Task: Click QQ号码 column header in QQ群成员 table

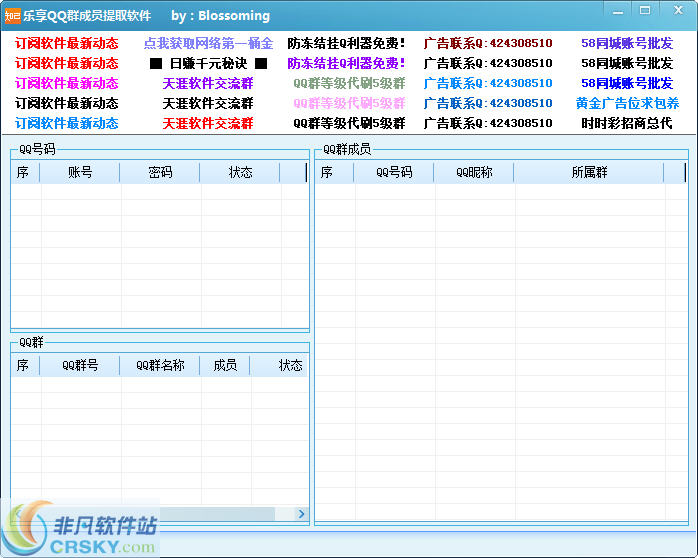Action: click(394, 172)
